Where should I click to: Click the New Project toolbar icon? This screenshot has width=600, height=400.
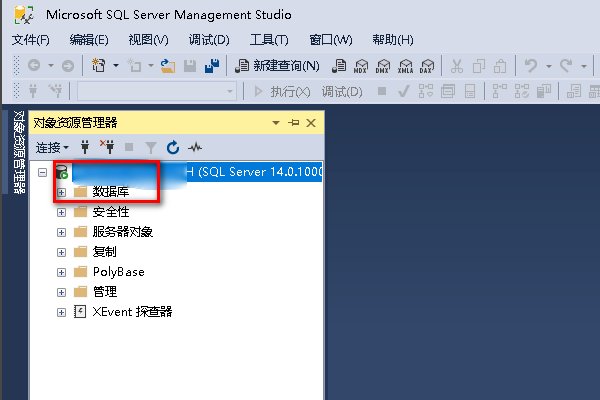(98, 66)
